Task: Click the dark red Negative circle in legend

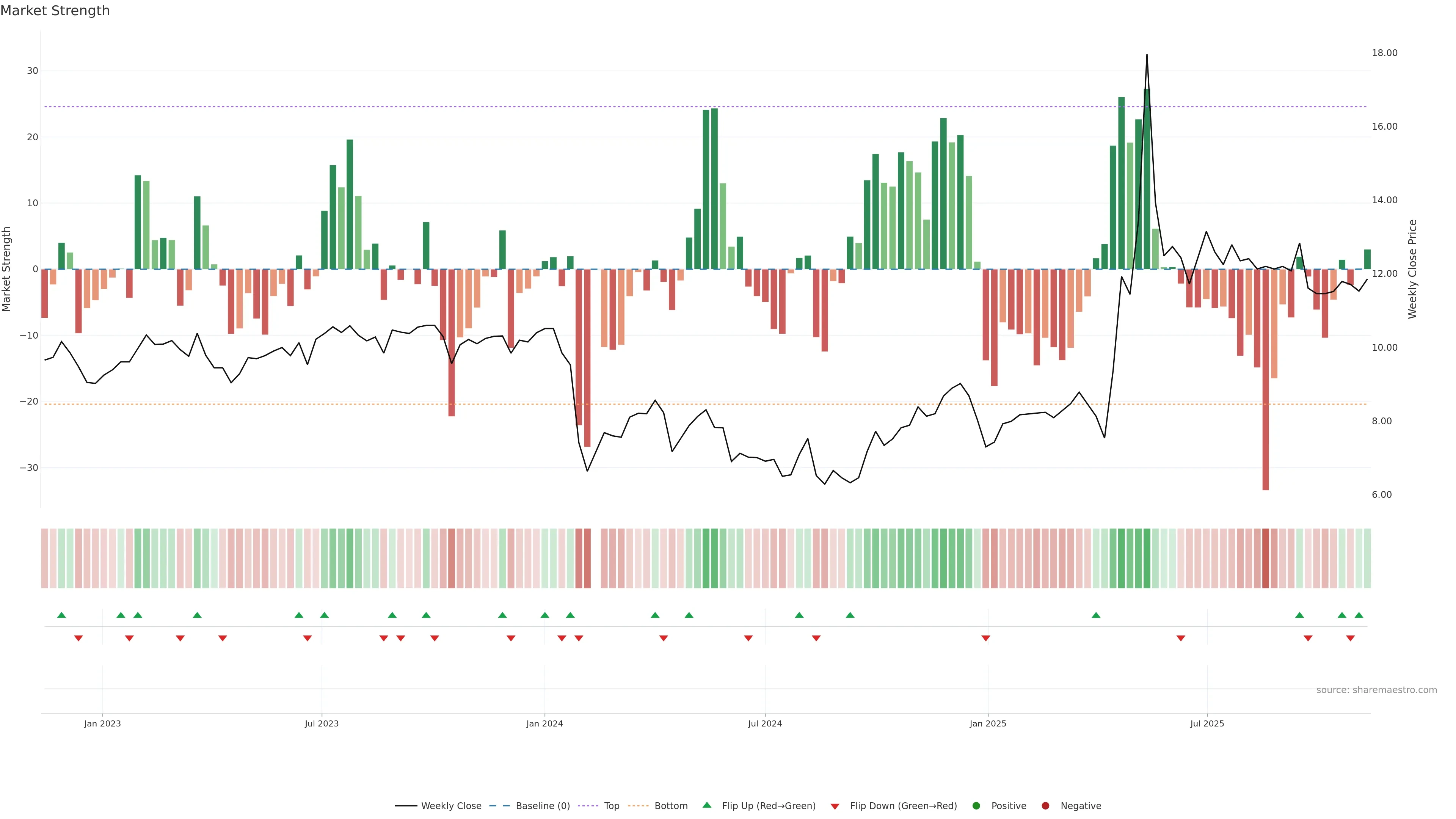Action: point(1045,805)
